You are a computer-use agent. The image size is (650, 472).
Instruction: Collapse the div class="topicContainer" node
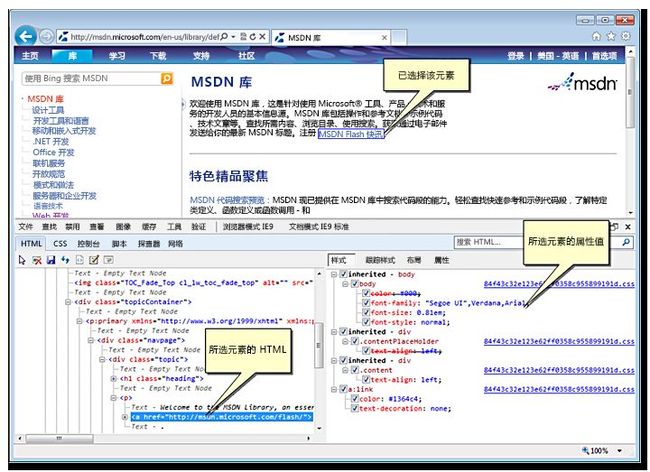point(68,302)
